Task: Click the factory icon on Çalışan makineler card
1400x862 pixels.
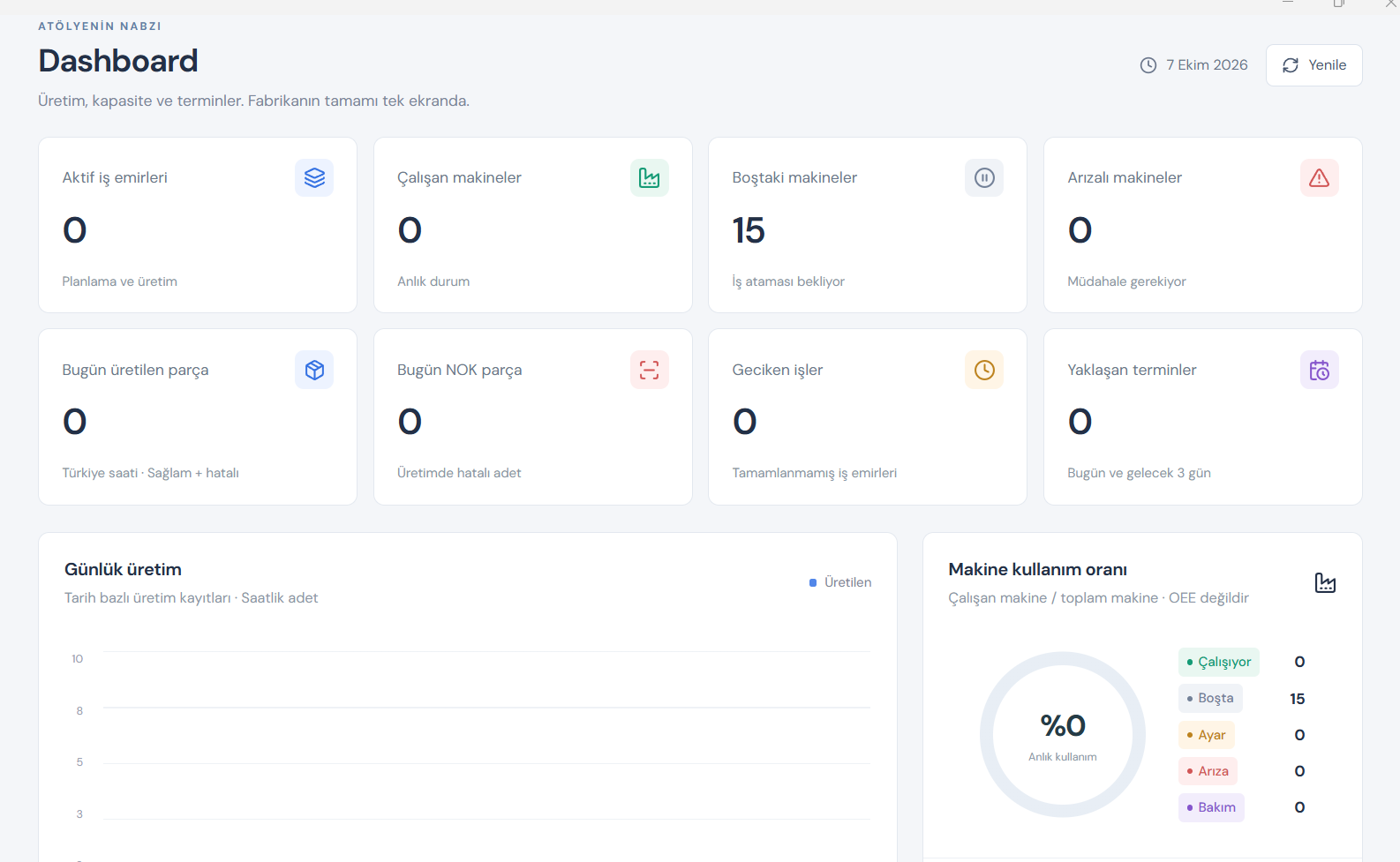Action: (649, 177)
